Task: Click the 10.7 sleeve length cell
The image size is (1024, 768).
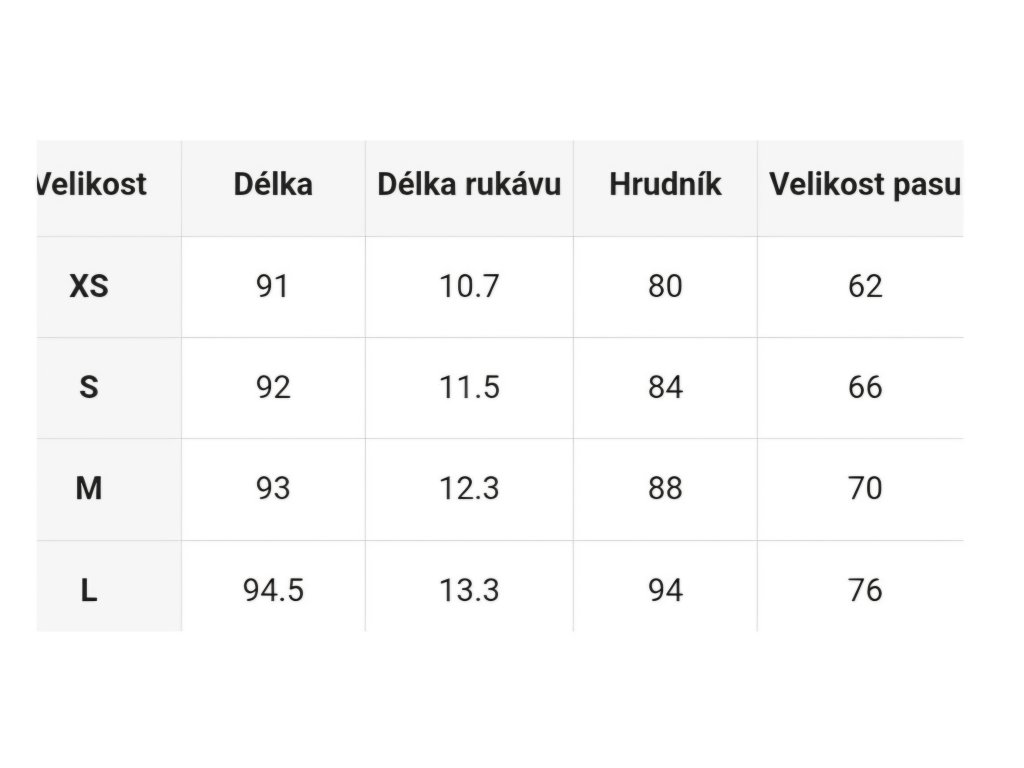Action: (x=469, y=286)
